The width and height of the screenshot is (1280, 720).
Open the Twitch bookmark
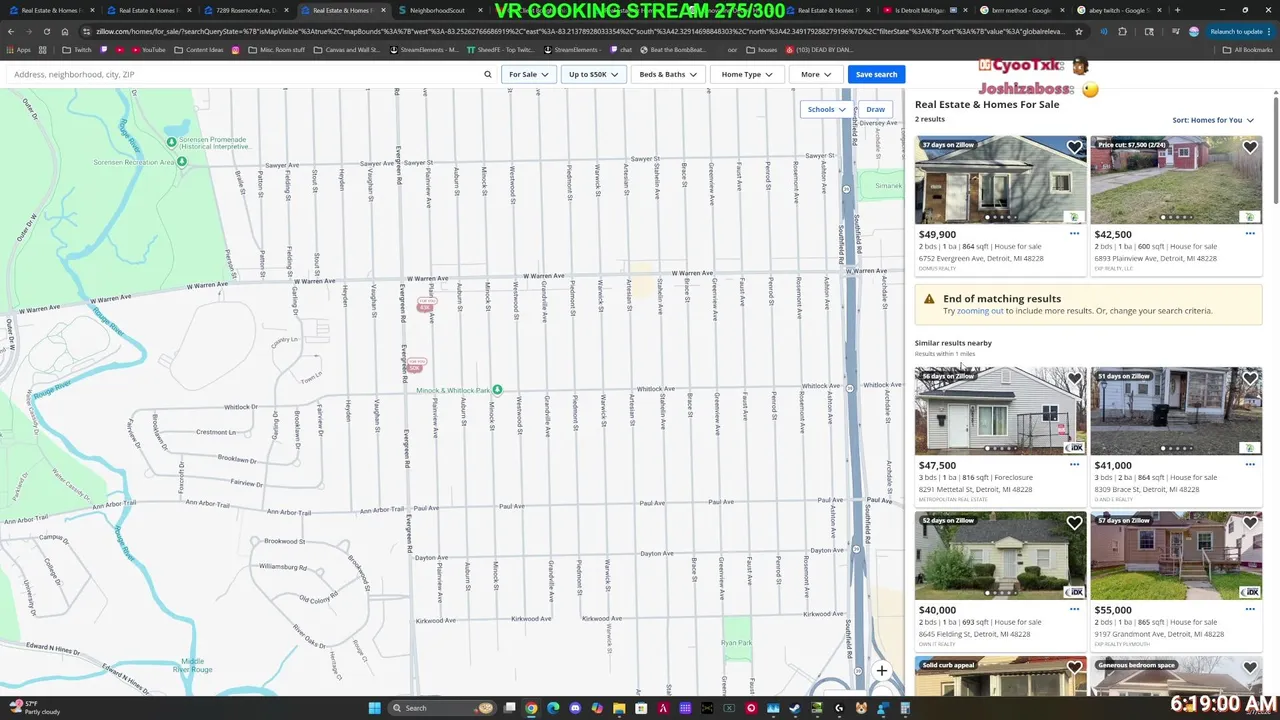tap(76, 49)
